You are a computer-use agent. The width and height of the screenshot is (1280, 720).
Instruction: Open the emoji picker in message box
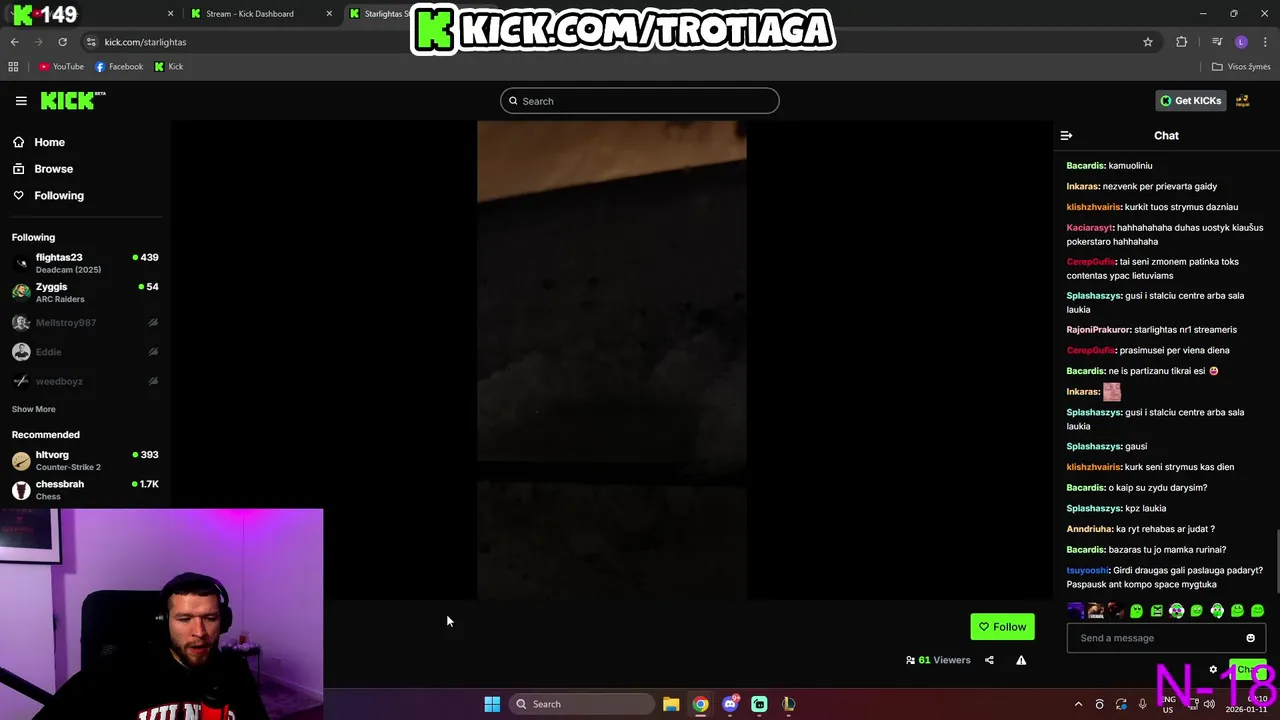point(1250,638)
